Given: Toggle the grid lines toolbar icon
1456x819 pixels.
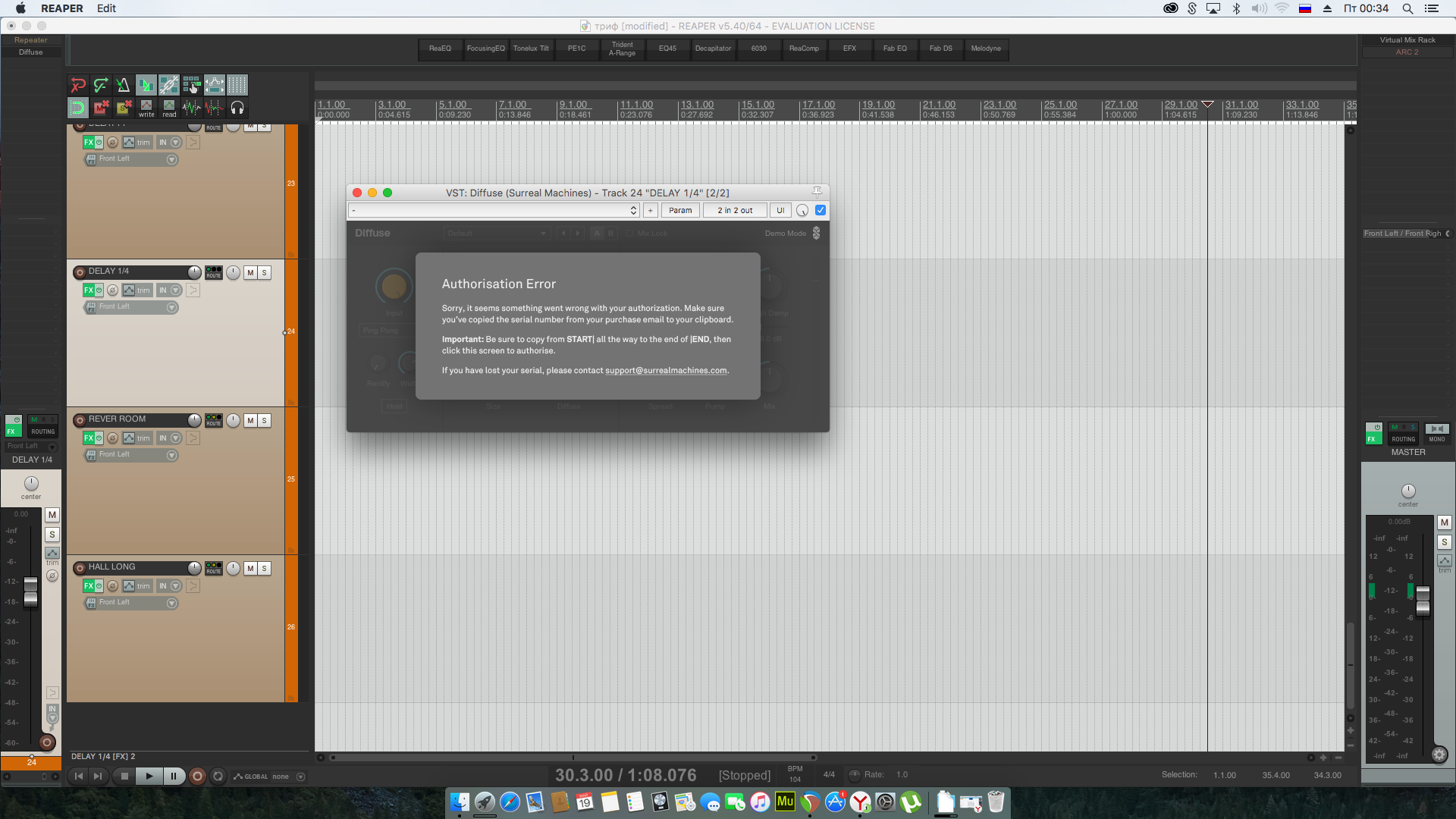Looking at the screenshot, I should click(x=237, y=85).
